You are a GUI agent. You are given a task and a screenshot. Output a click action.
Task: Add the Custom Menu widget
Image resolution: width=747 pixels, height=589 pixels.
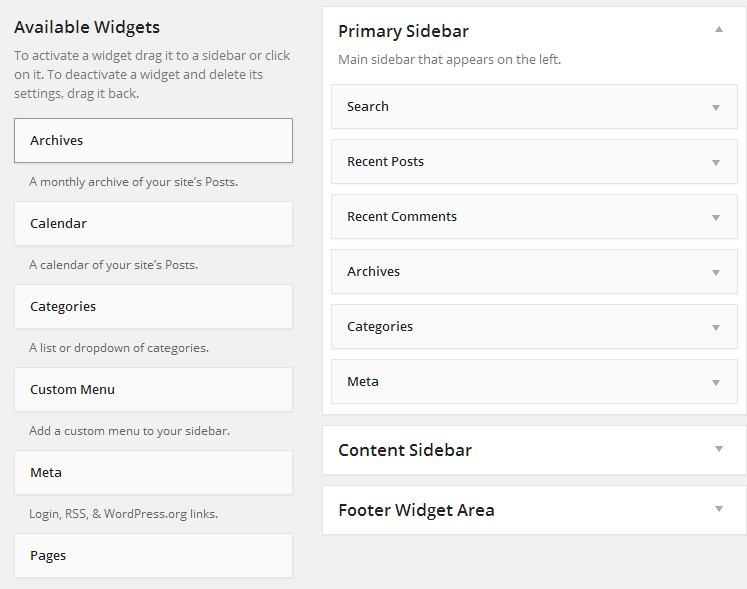tap(153, 390)
